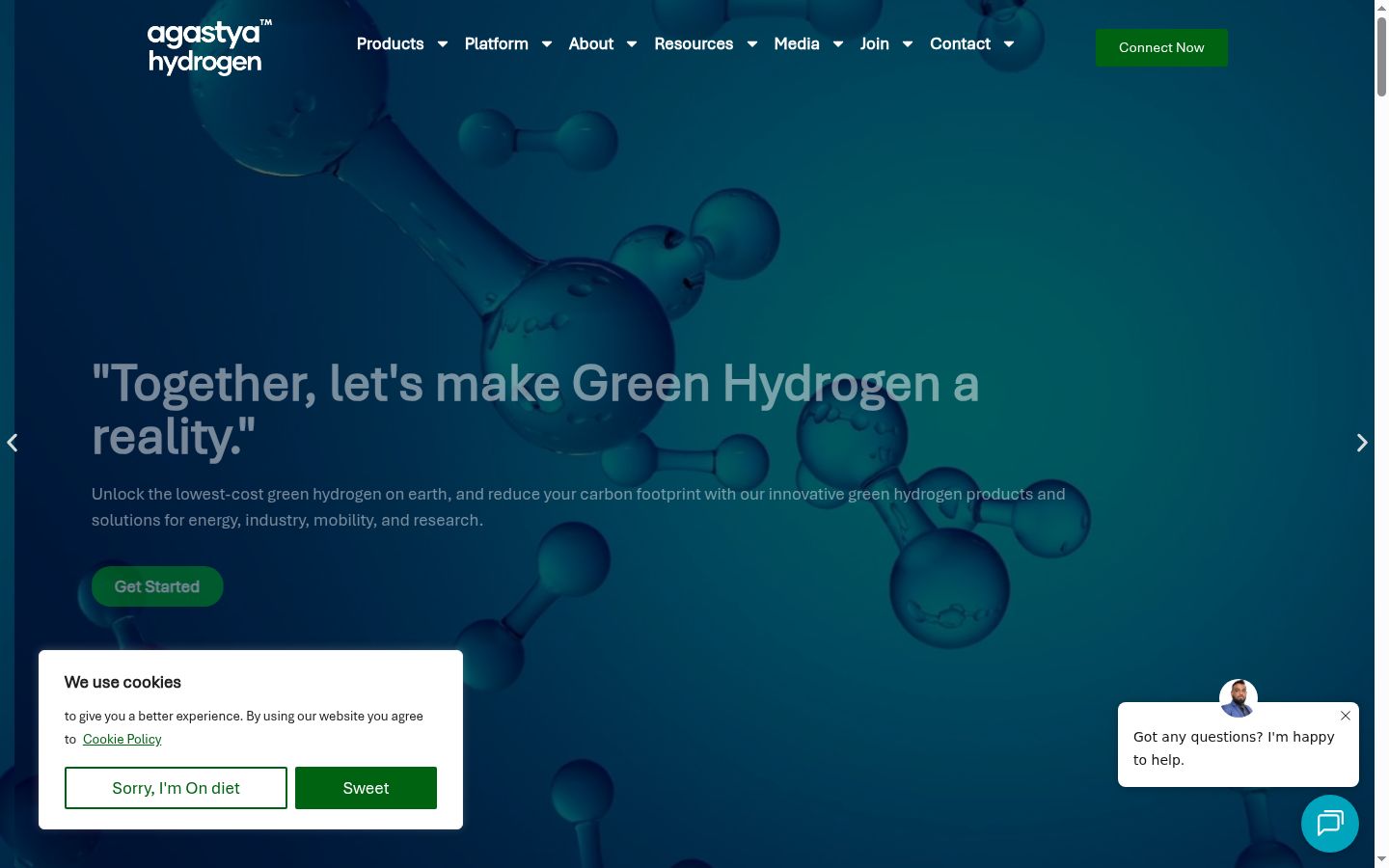Accept cookies with the Sweet button
Screen dimensions: 1389x868
(366, 788)
